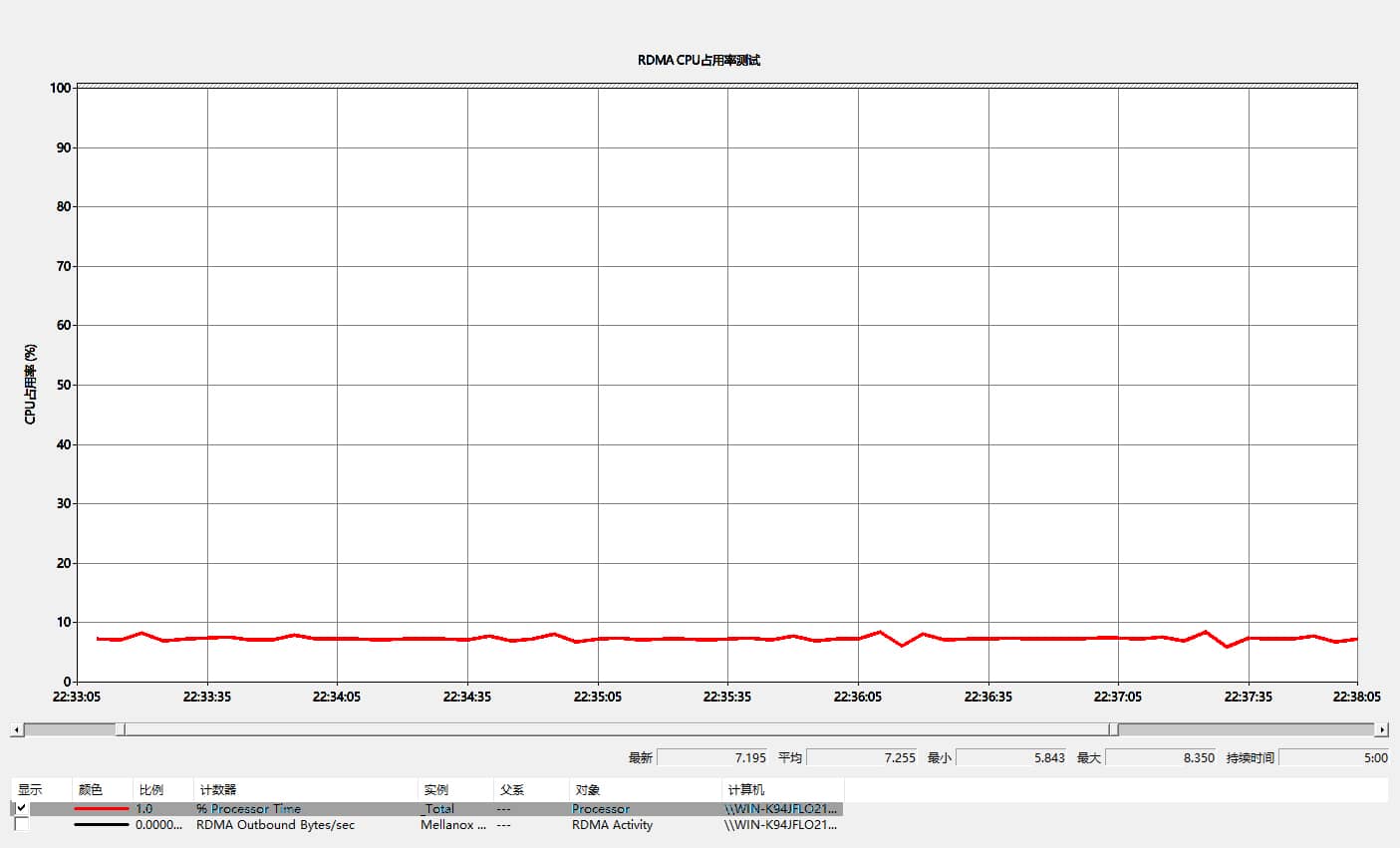The width and height of the screenshot is (1400, 848).
Task: Click the black color line for RDMA Outbound
Action: pos(101,825)
